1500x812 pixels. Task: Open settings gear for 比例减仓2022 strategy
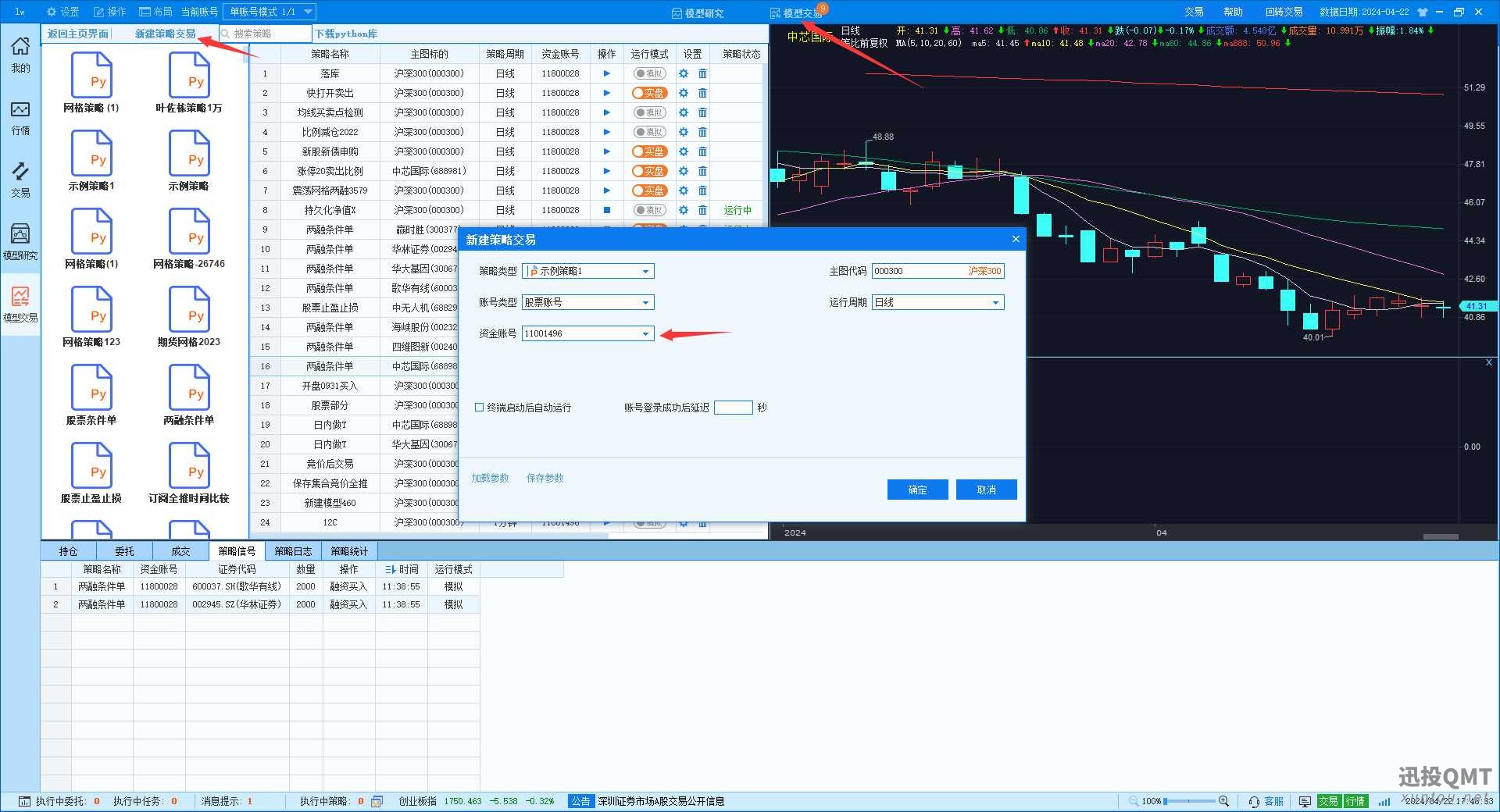684,132
